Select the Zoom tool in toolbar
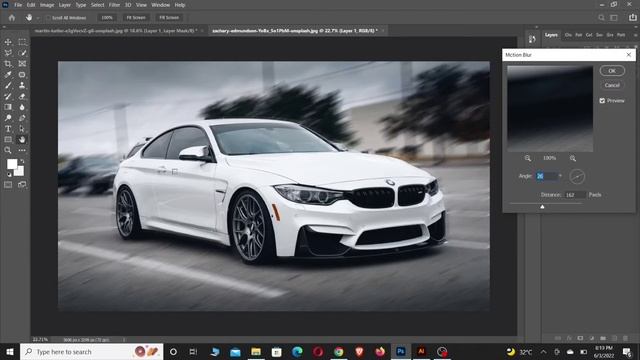 [x=8, y=151]
